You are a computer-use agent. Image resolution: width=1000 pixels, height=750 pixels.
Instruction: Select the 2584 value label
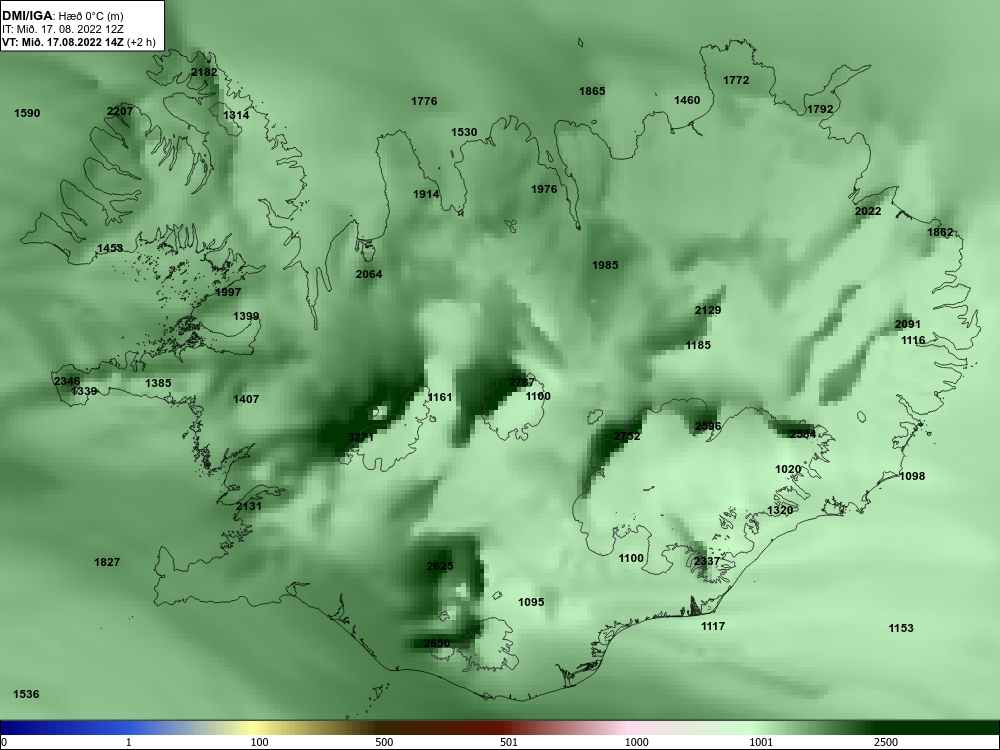click(x=802, y=434)
